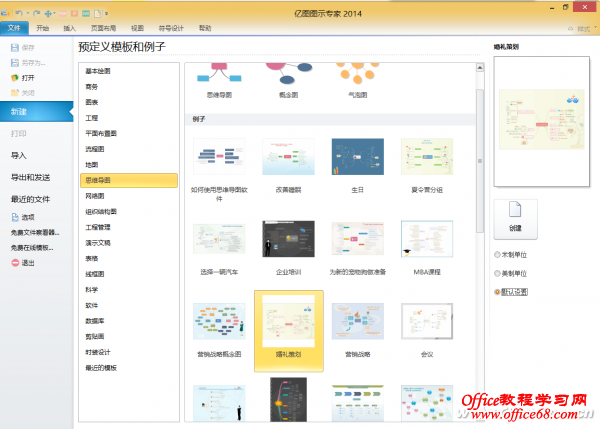Image resolution: width=600 pixels, height=429 pixels.
Task: Select the 企业培训 example thumbnail
Action: 289,239
